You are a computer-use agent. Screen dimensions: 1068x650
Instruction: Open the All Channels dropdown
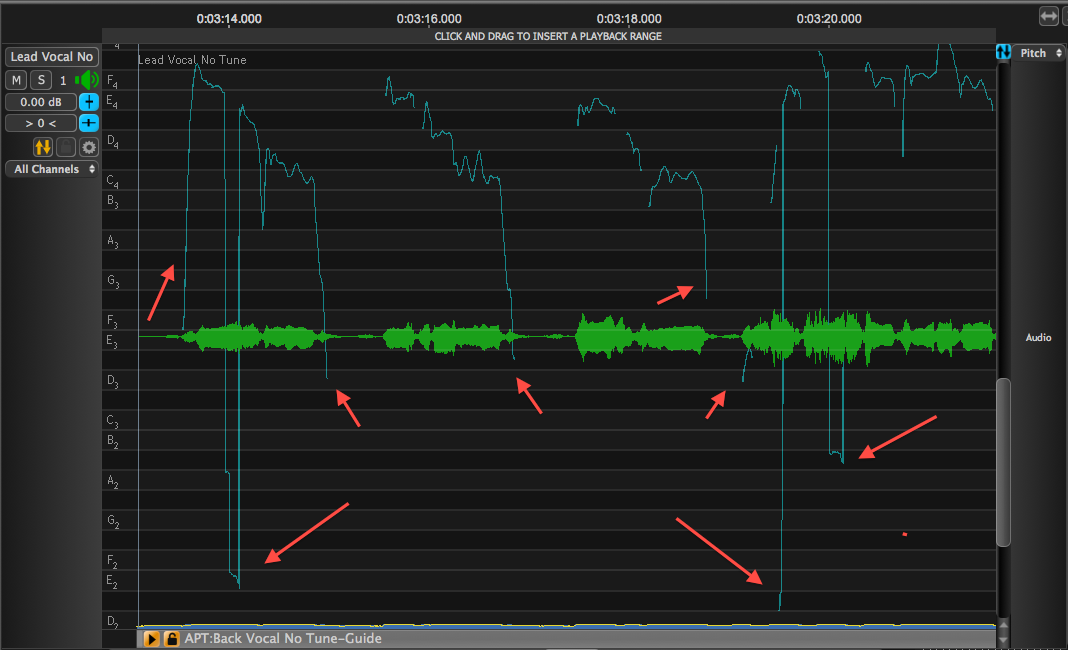52,169
